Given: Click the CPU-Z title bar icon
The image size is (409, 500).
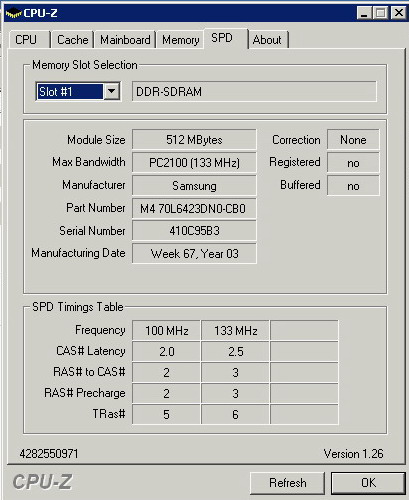Looking at the screenshot, I should point(14,13).
